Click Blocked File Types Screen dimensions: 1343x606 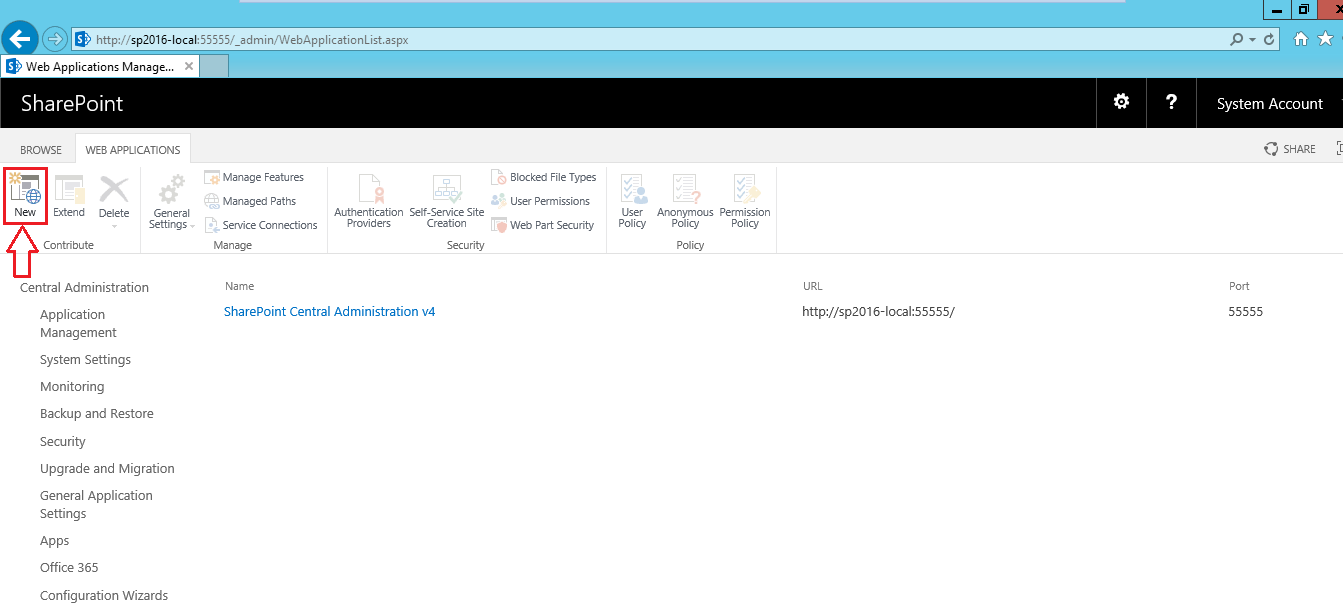[x=544, y=177]
